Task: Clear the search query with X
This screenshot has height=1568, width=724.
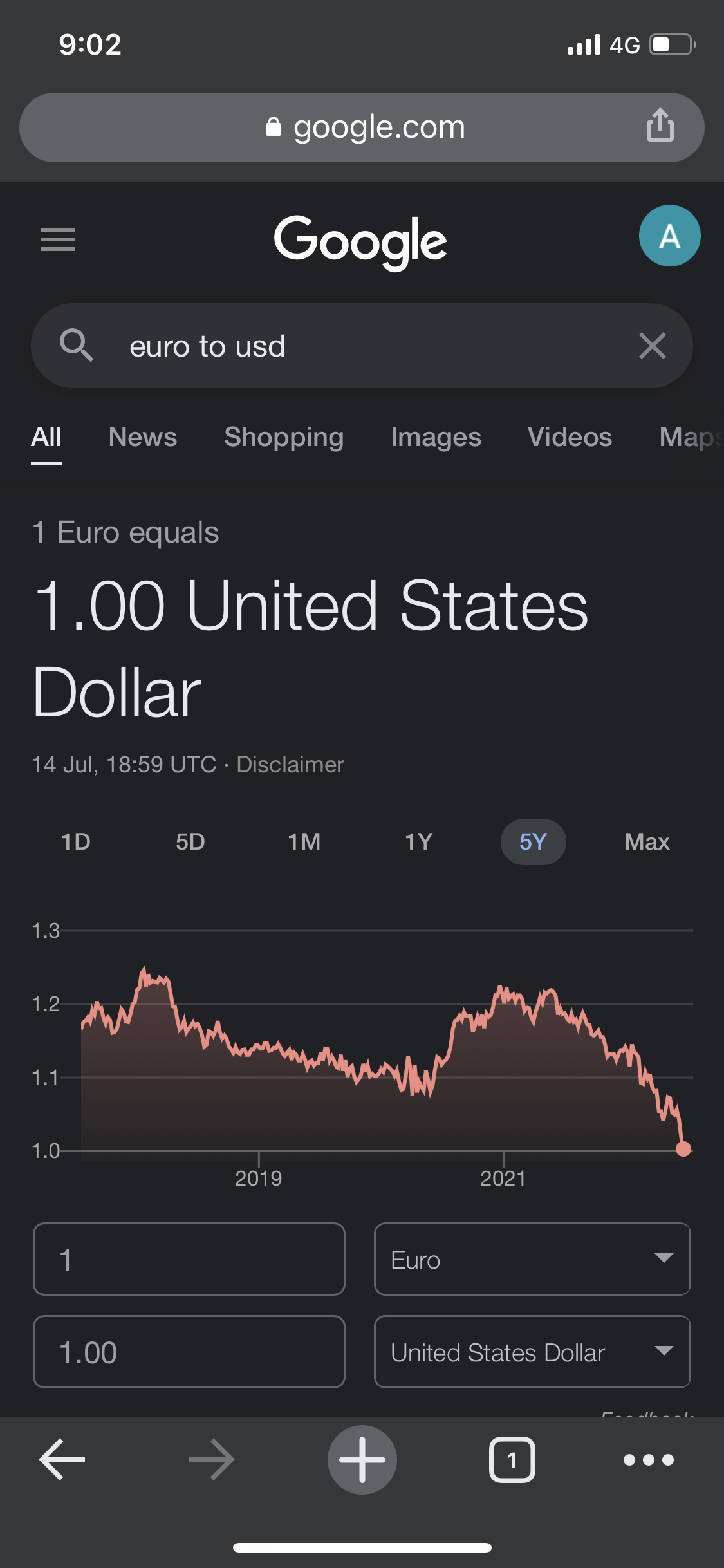Action: [652, 346]
